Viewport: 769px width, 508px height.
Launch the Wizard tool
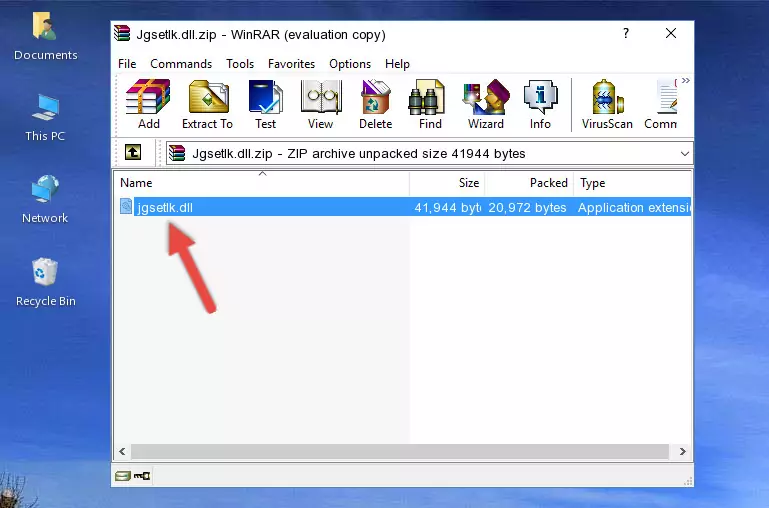pos(486,104)
